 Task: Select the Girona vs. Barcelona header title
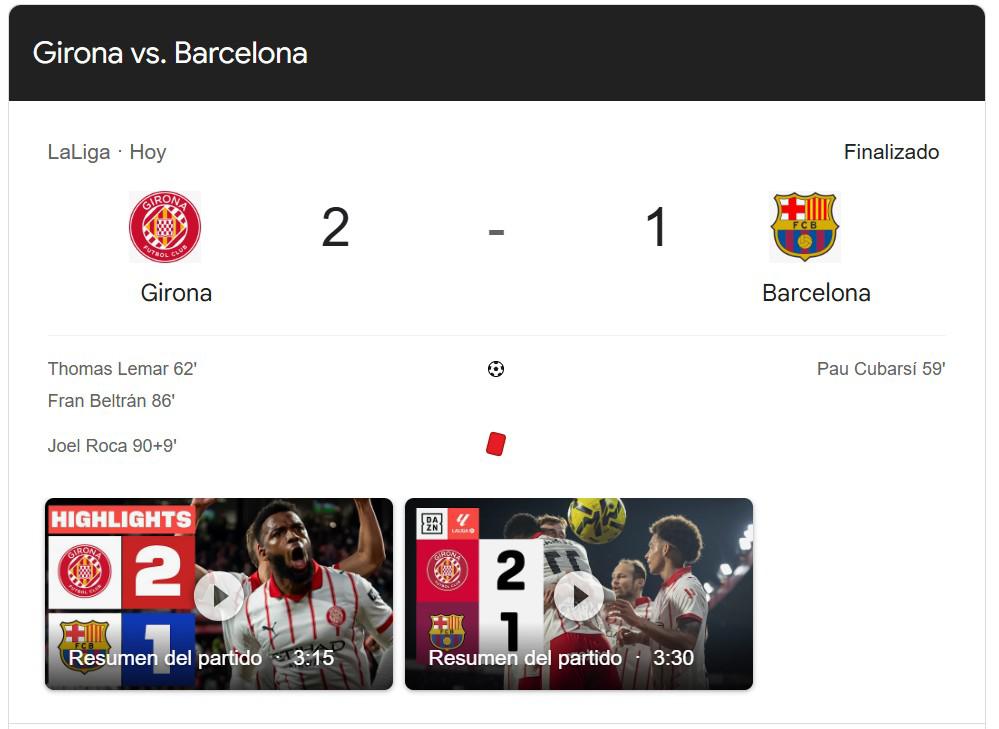170,53
